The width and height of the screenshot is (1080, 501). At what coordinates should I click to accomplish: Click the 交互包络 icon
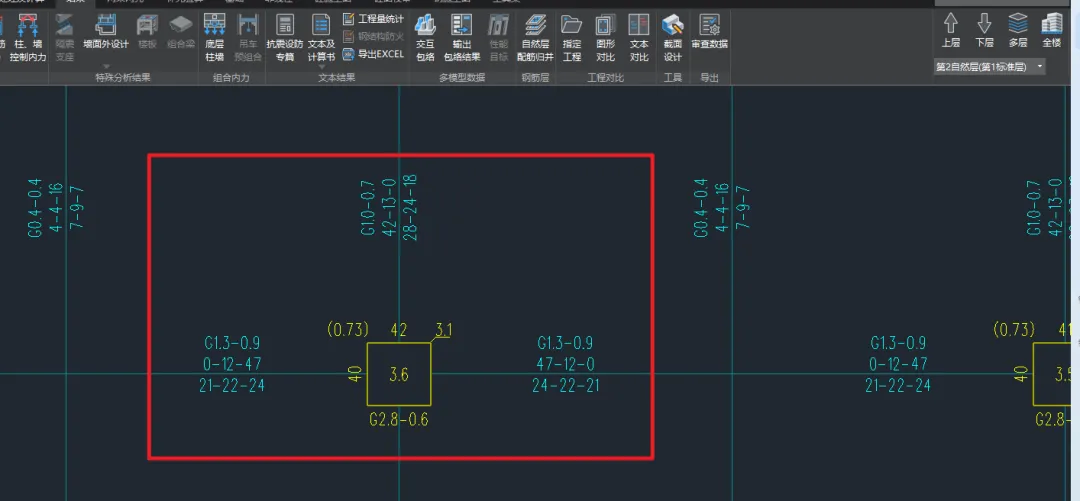tap(425, 38)
